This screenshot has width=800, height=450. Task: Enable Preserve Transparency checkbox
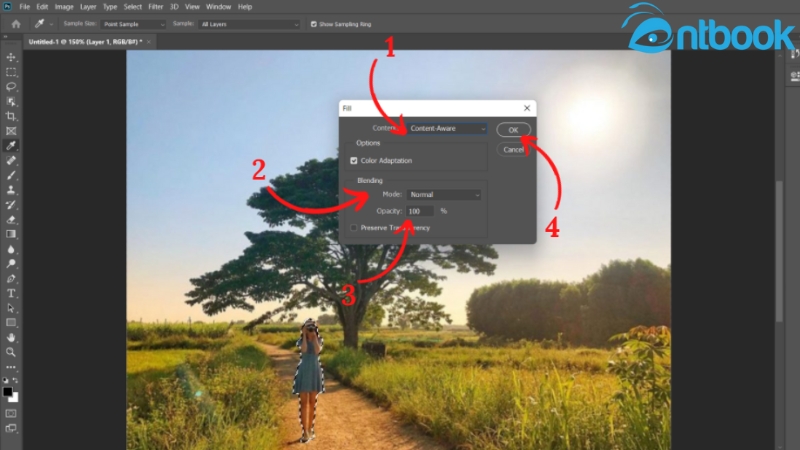[x=354, y=228]
